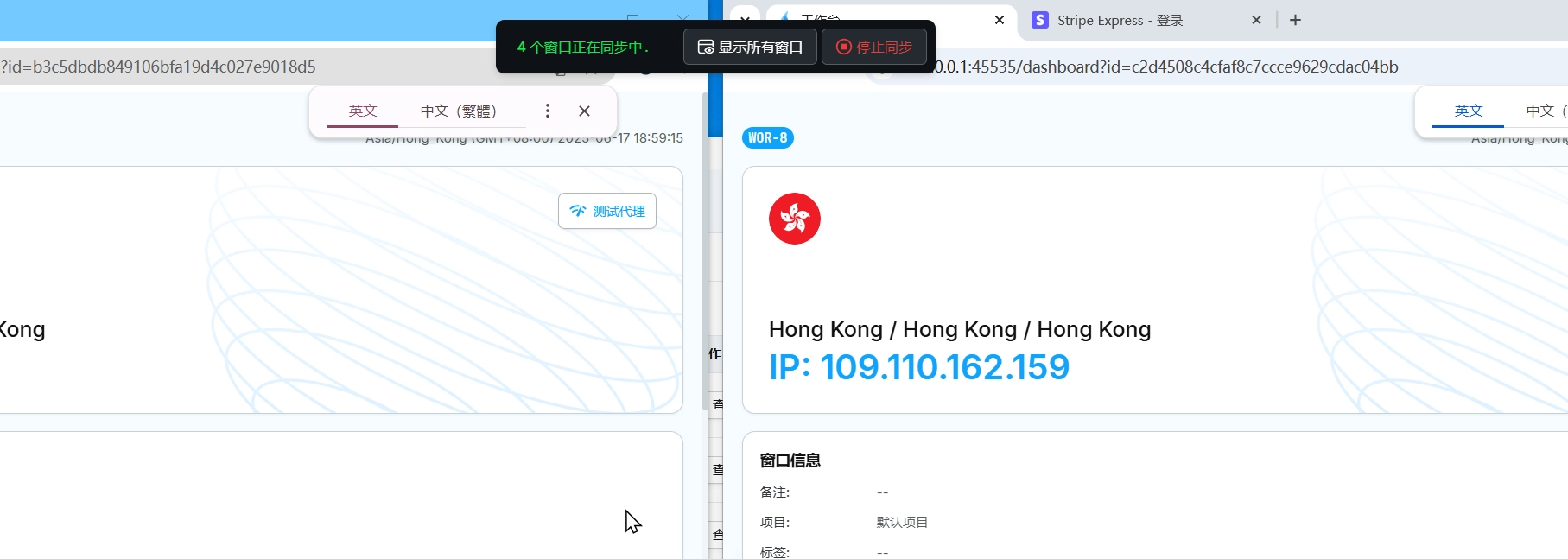The height and width of the screenshot is (559, 1568).
Task: Click the Hong Kong flag icon
Action: (794, 219)
